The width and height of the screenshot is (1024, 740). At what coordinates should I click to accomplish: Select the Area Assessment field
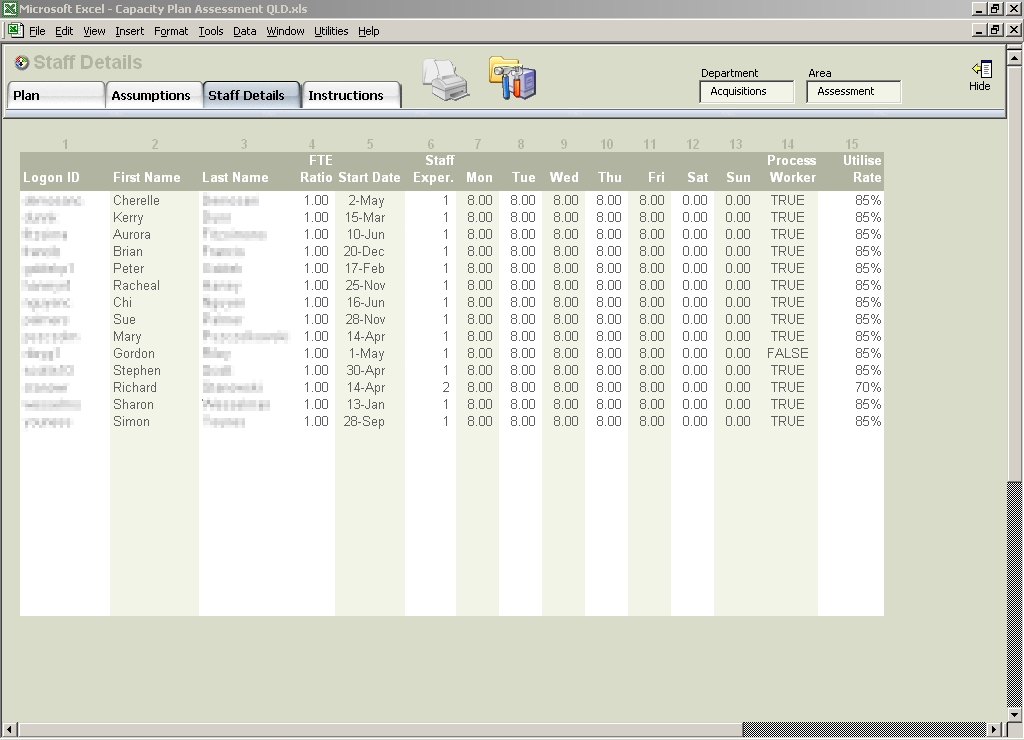coord(854,91)
